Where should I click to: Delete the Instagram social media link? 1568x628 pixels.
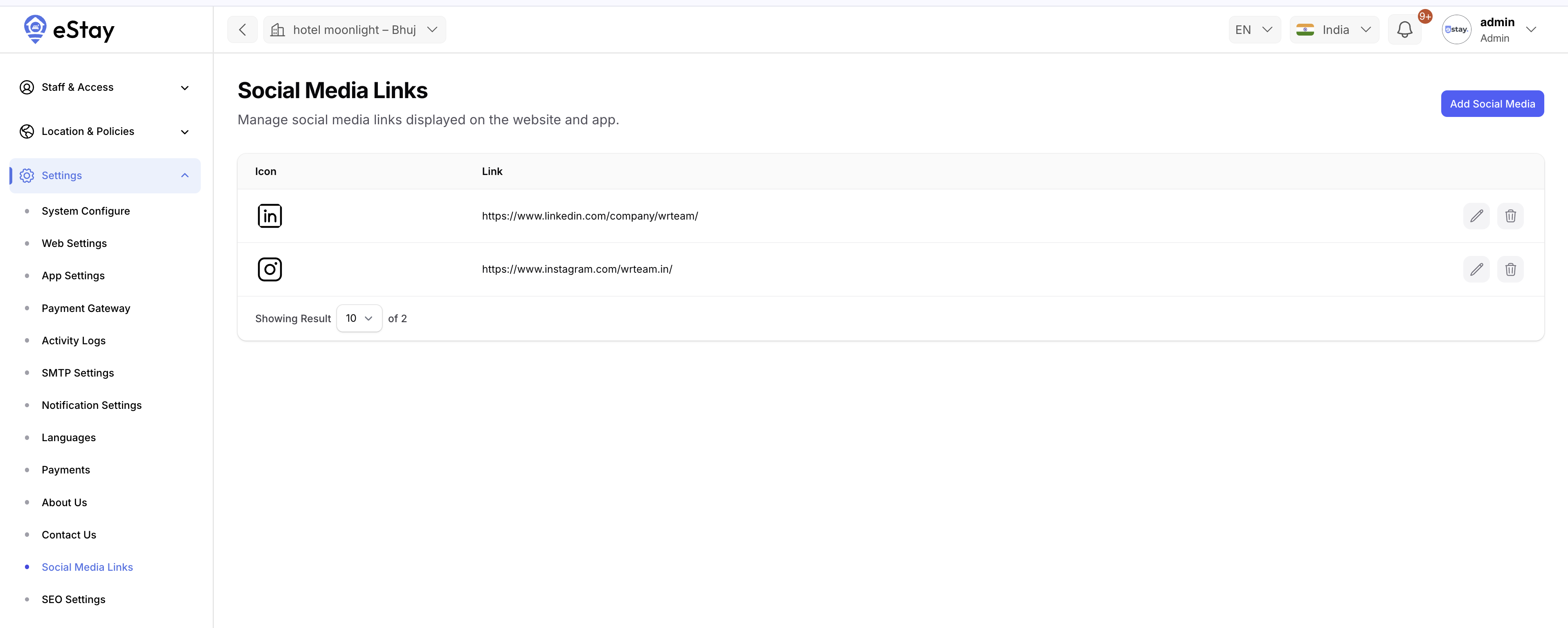click(1510, 269)
